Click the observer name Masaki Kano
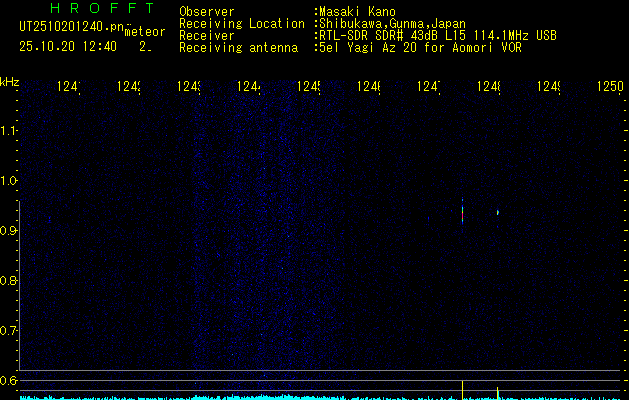 (357, 12)
